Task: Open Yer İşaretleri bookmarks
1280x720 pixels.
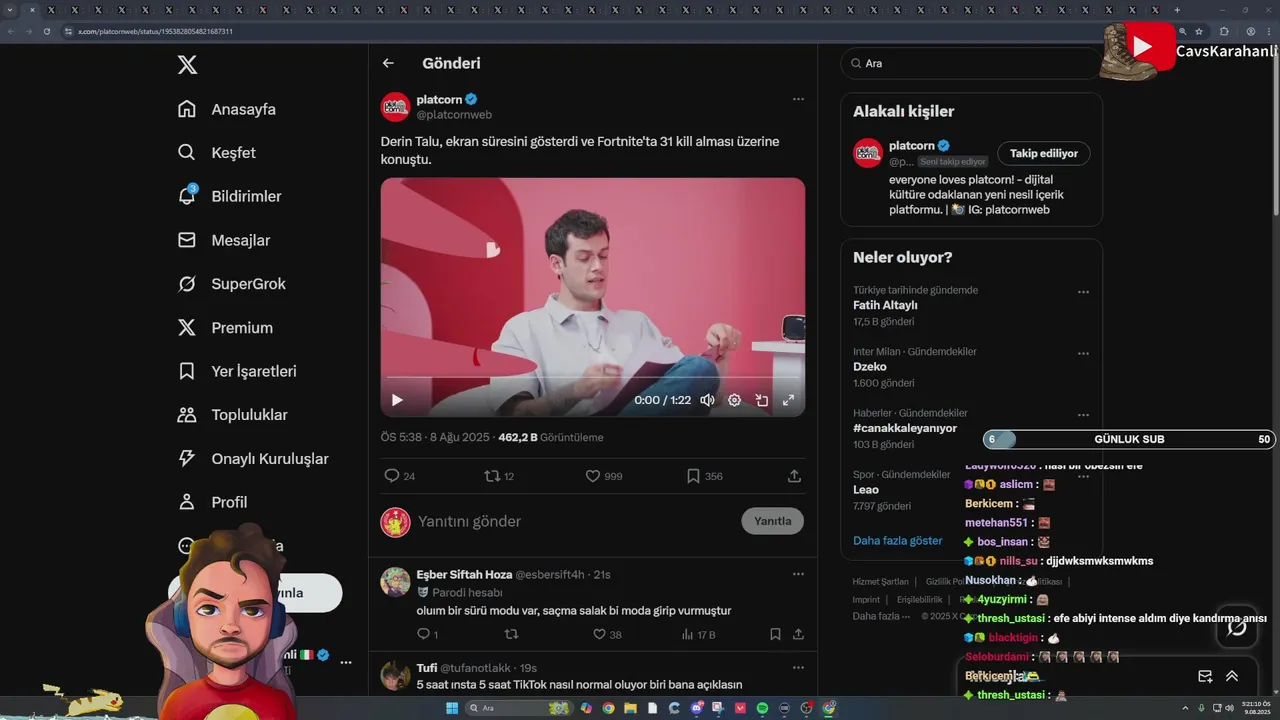Action: pos(237,371)
